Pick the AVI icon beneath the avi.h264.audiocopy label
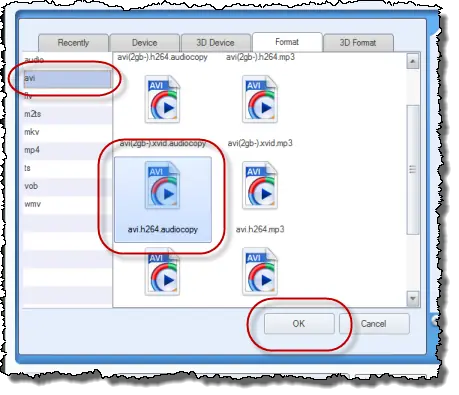This screenshot has width=459, height=395. (x=162, y=272)
